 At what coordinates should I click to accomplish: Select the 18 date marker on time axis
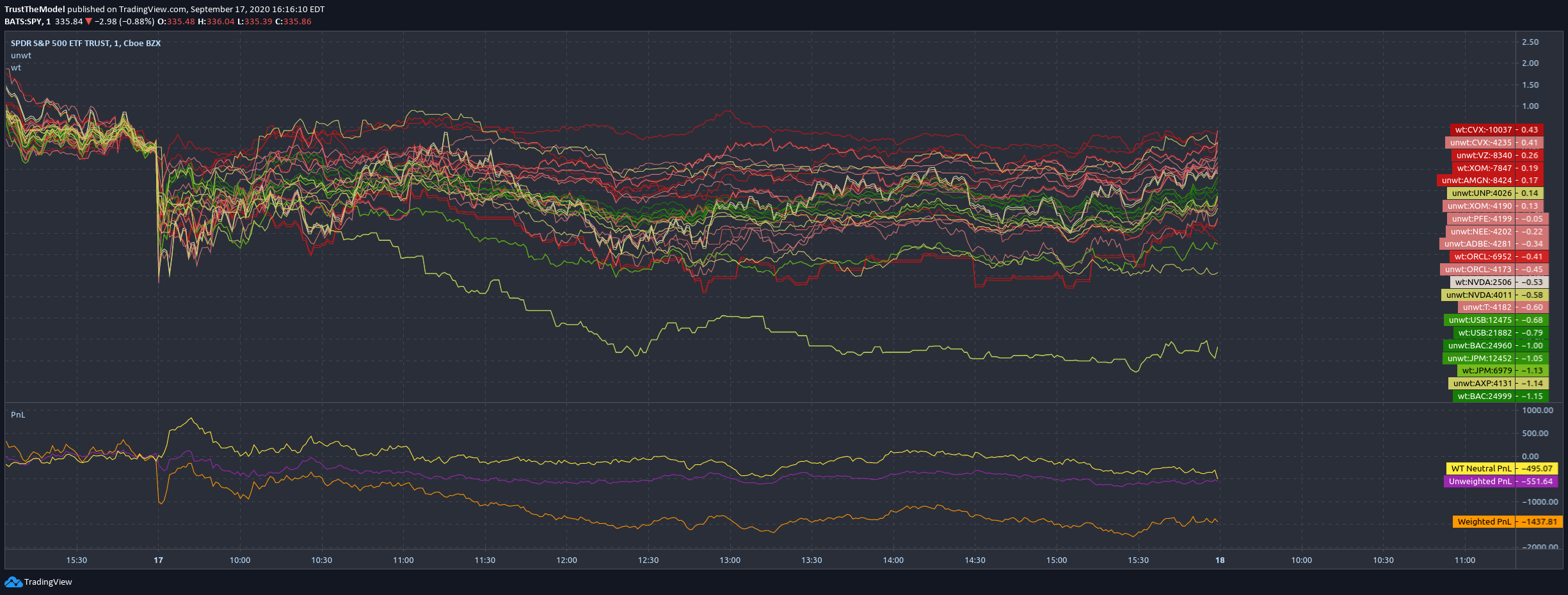1220,560
